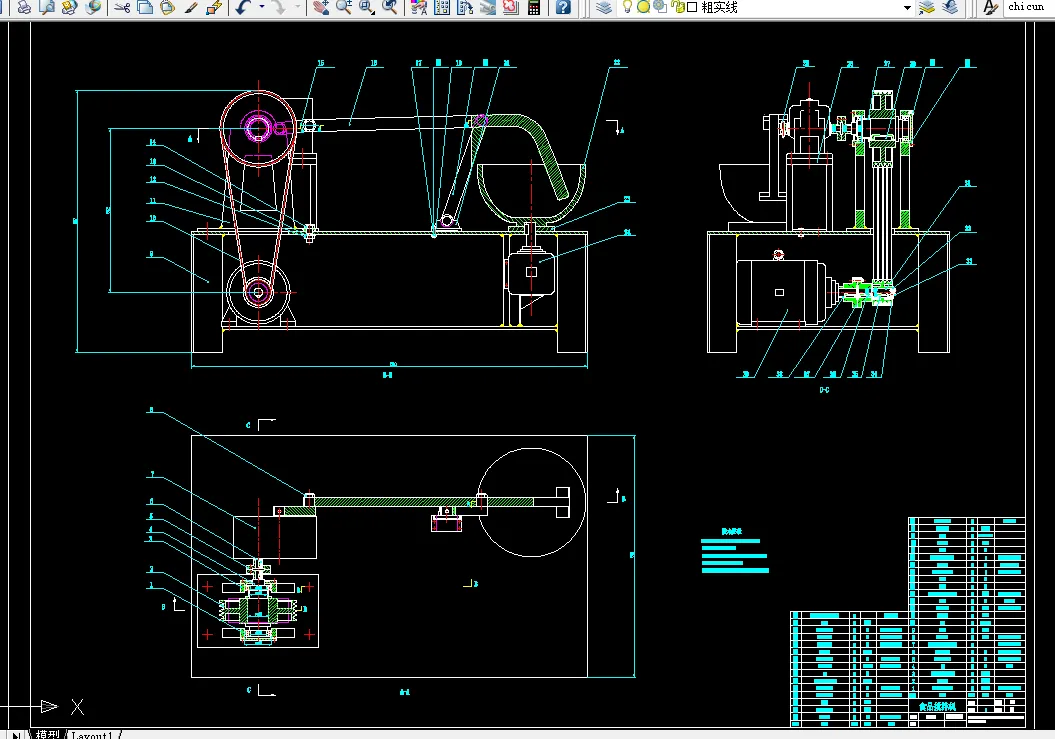Click the mixing bowl circle in plan view
This screenshot has height=739, width=1055.
pos(531,502)
